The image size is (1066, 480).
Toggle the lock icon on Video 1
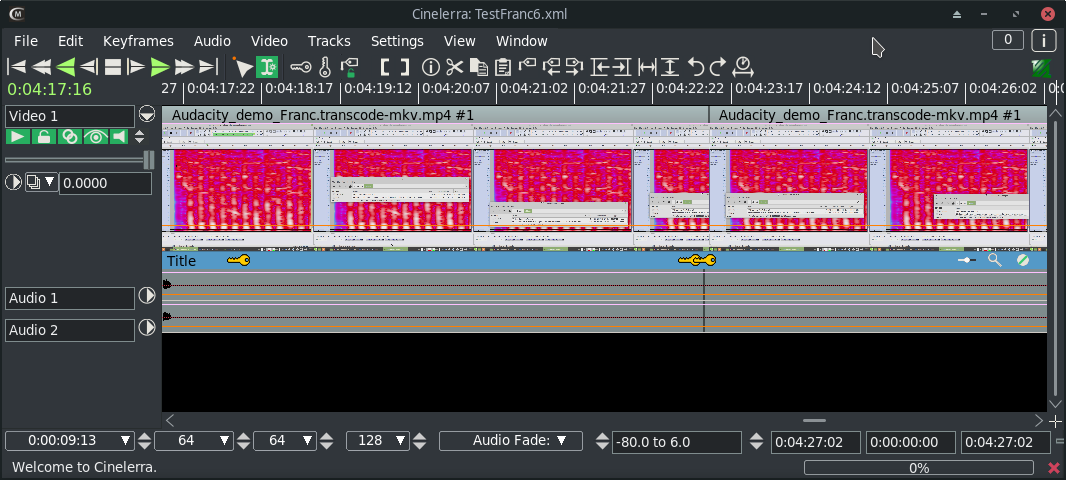pyautogui.click(x=44, y=137)
